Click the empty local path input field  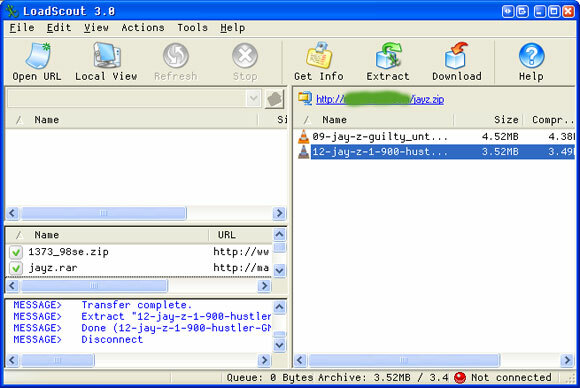pyautogui.click(x=127, y=99)
